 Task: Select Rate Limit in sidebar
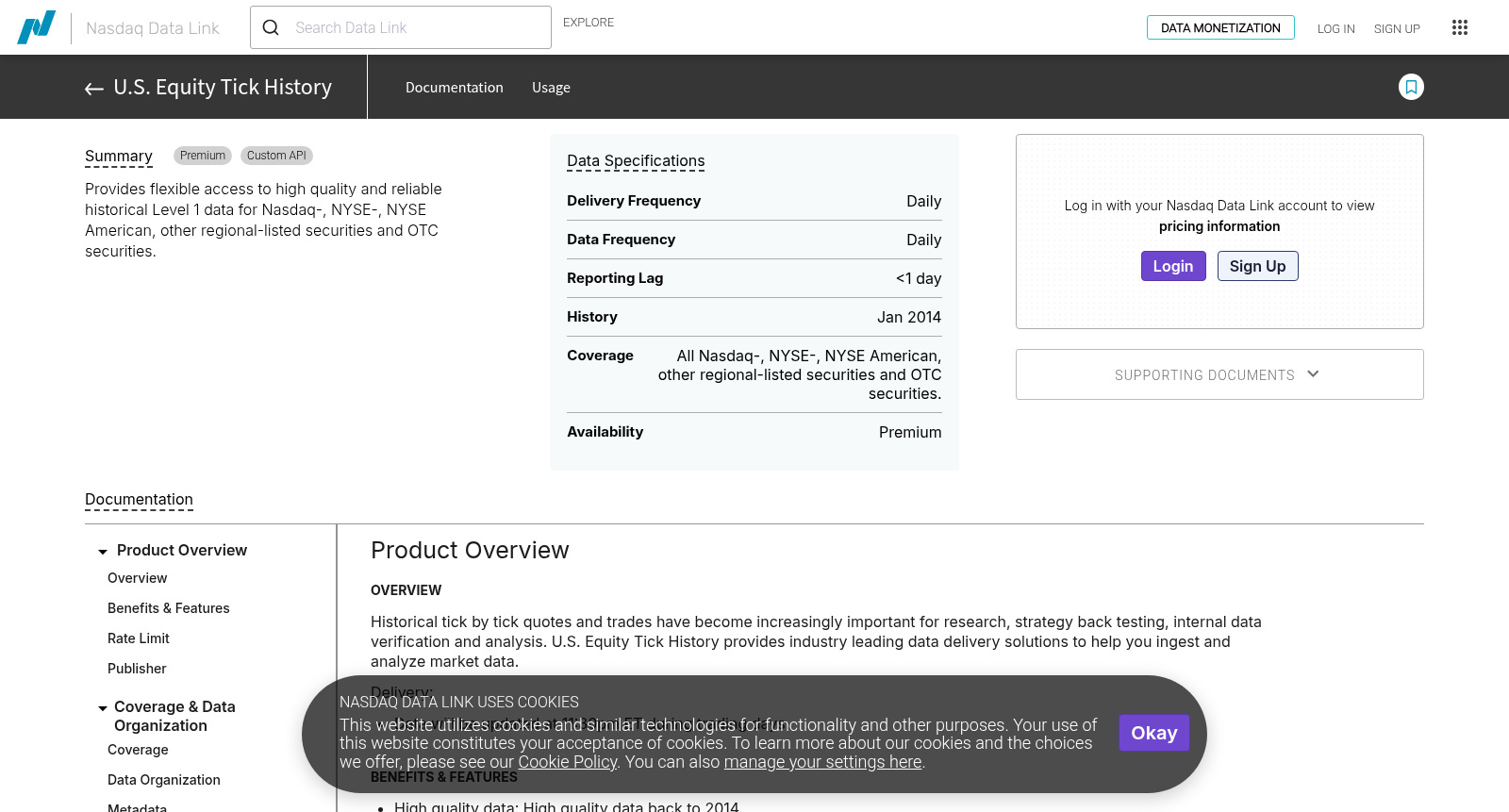[139, 638]
